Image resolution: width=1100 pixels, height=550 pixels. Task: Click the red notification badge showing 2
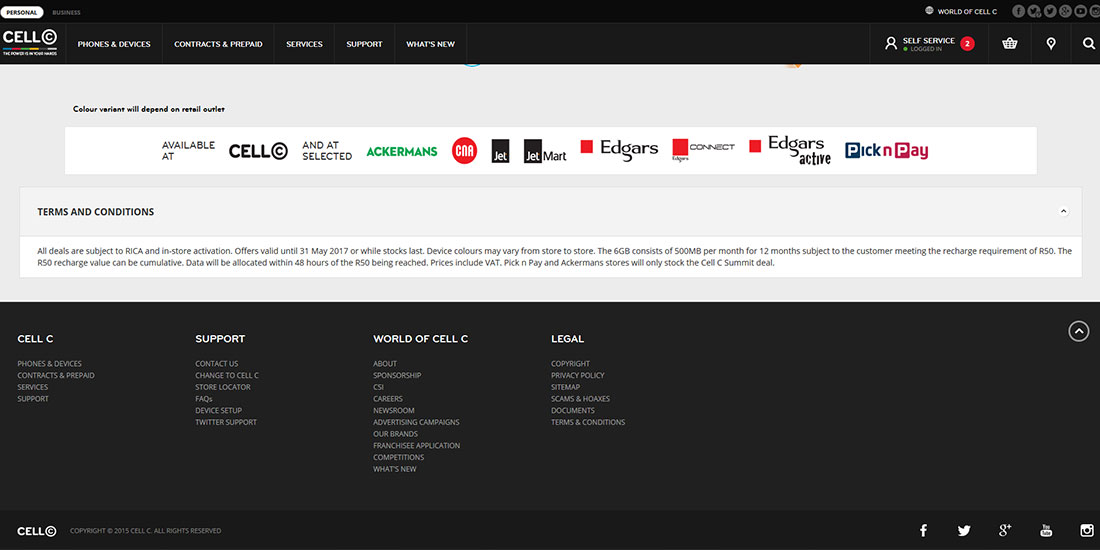point(967,43)
